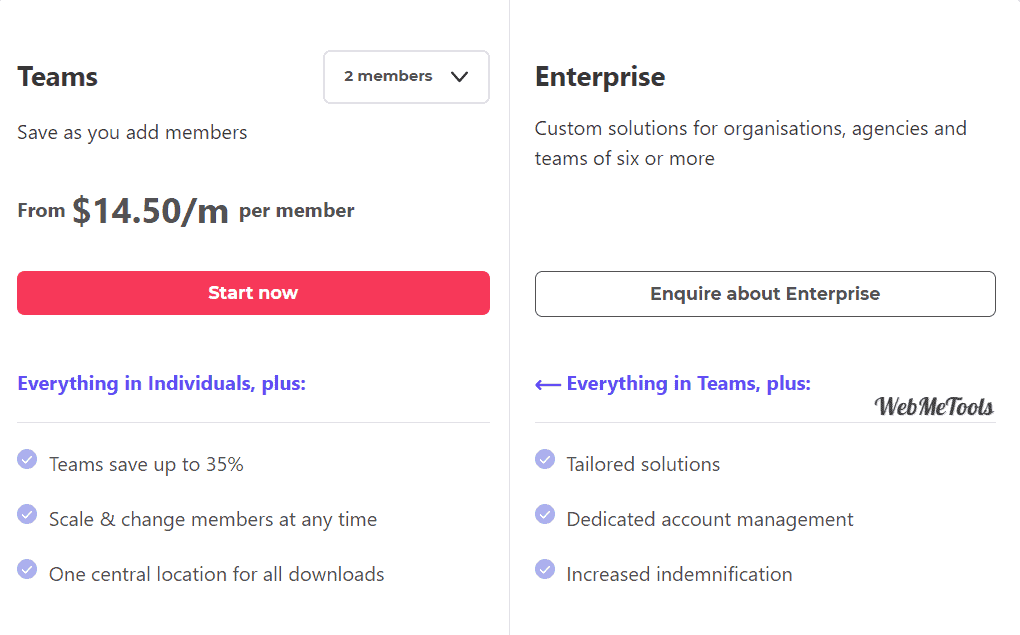Click "Scale & change members at any time" text

tap(213, 520)
